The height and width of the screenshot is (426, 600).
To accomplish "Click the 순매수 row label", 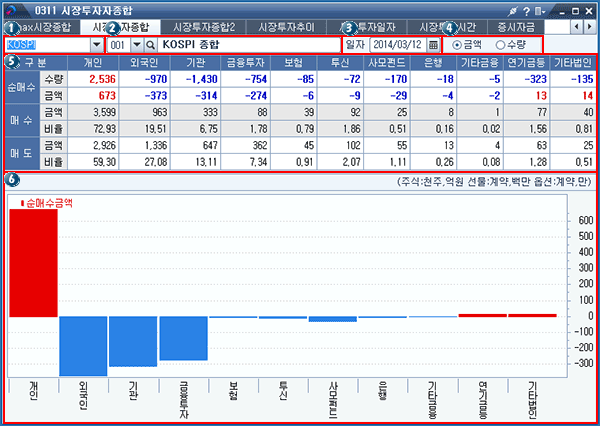I will point(21,87).
